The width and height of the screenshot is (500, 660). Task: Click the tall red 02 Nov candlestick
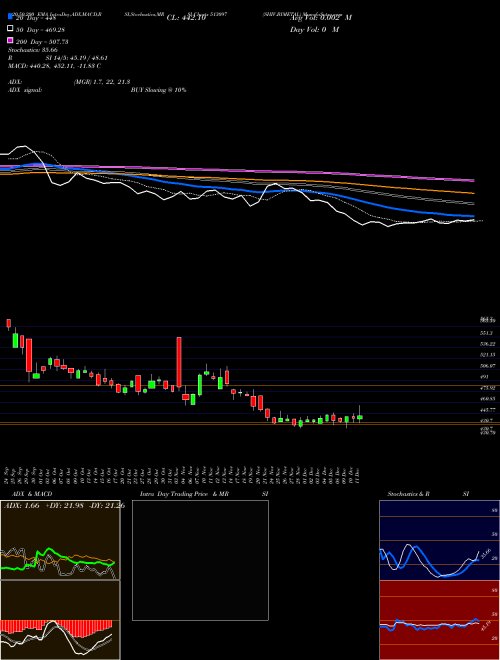[x=179, y=362]
